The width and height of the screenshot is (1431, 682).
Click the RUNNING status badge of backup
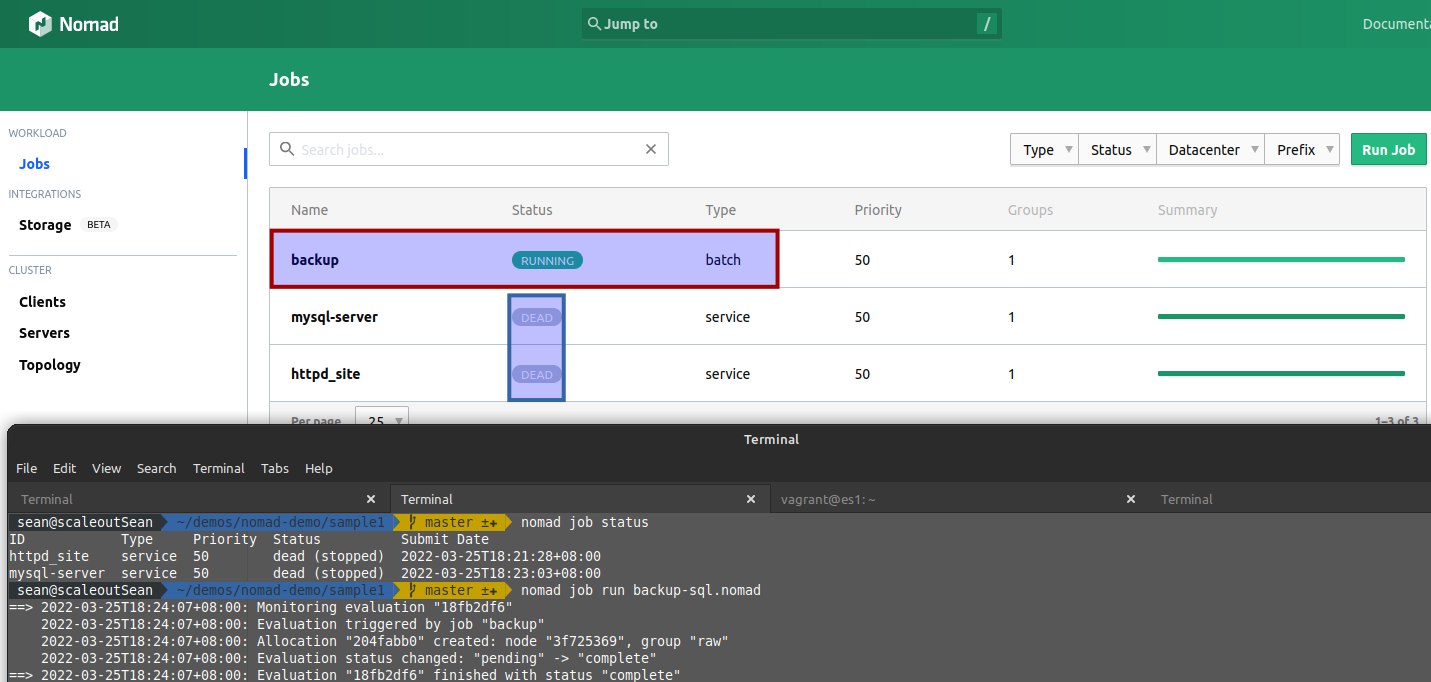(x=547, y=260)
